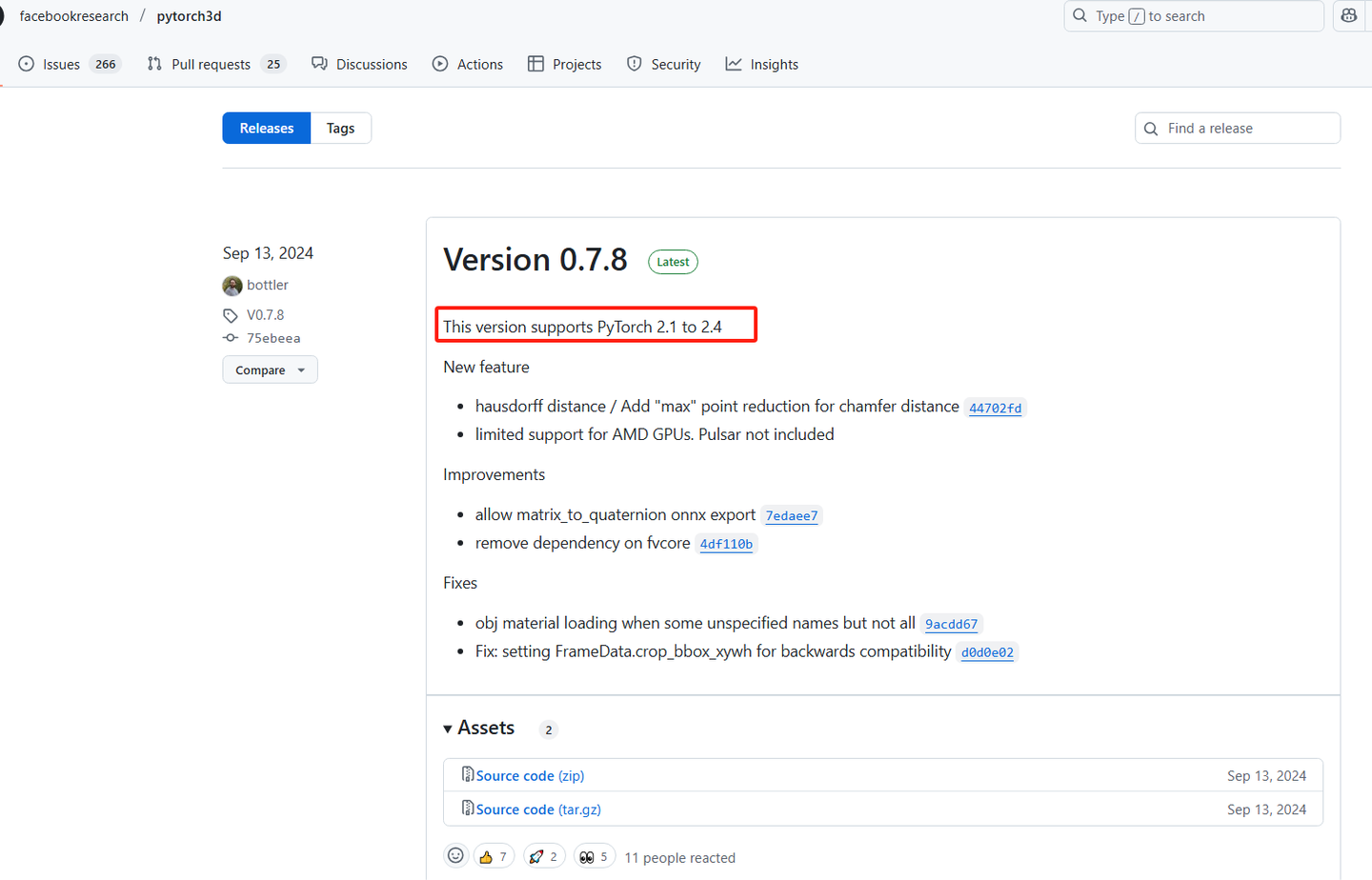Viewport: 1372px width, 880px height.
Task: Add a thumbs-up reaction to the release
Action: 494,855
